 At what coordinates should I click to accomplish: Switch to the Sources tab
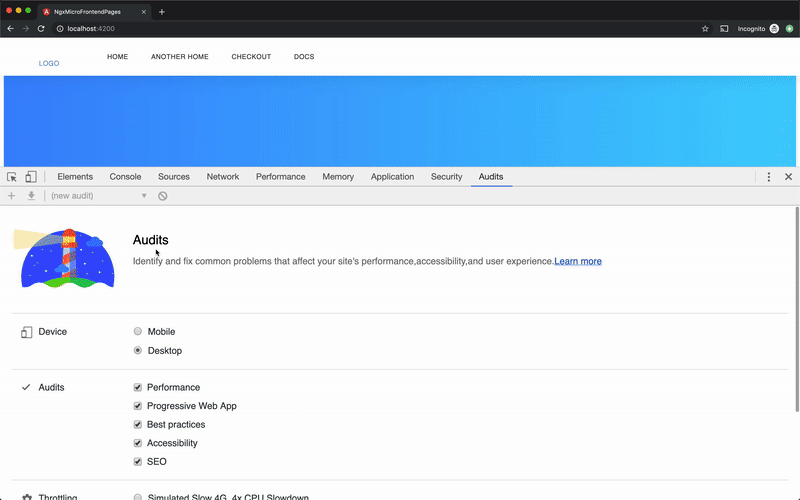coord(173,177)
